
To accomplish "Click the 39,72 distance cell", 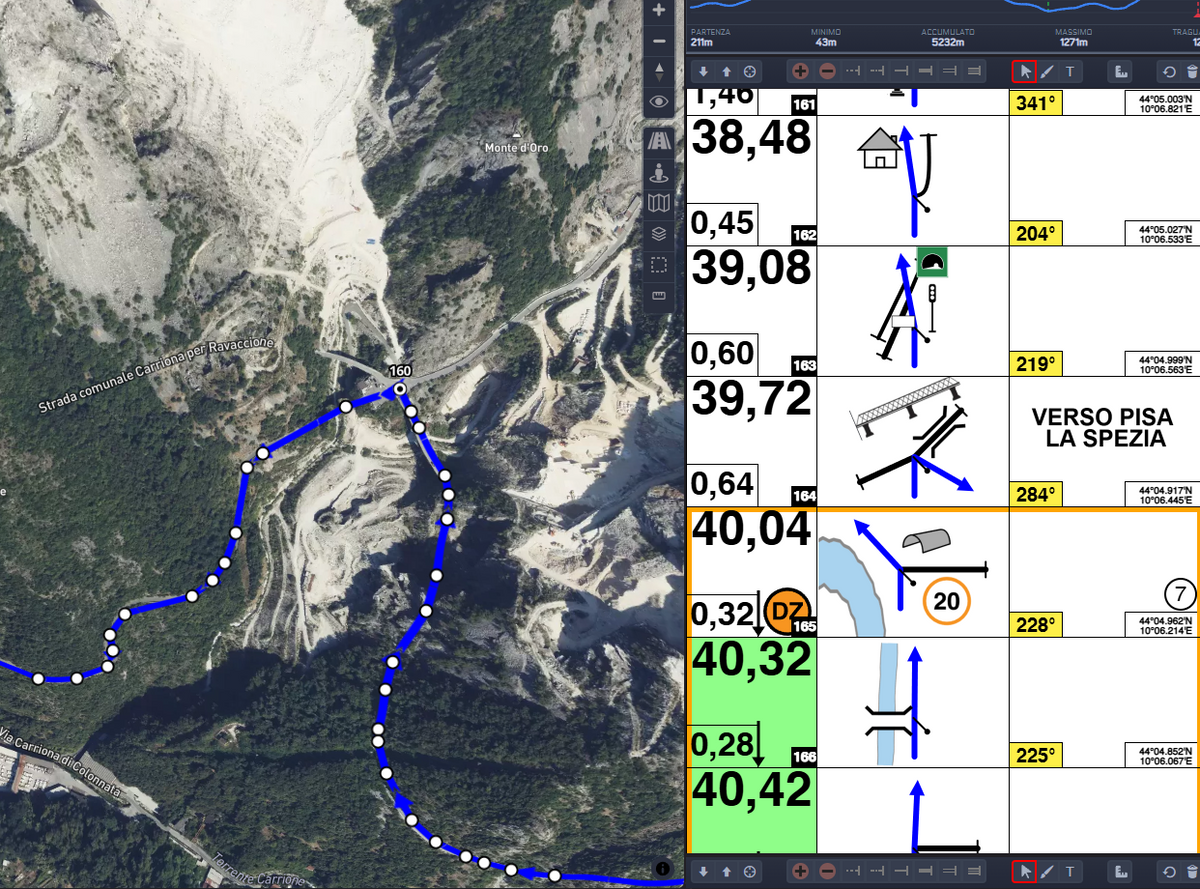I will point(753,441).
